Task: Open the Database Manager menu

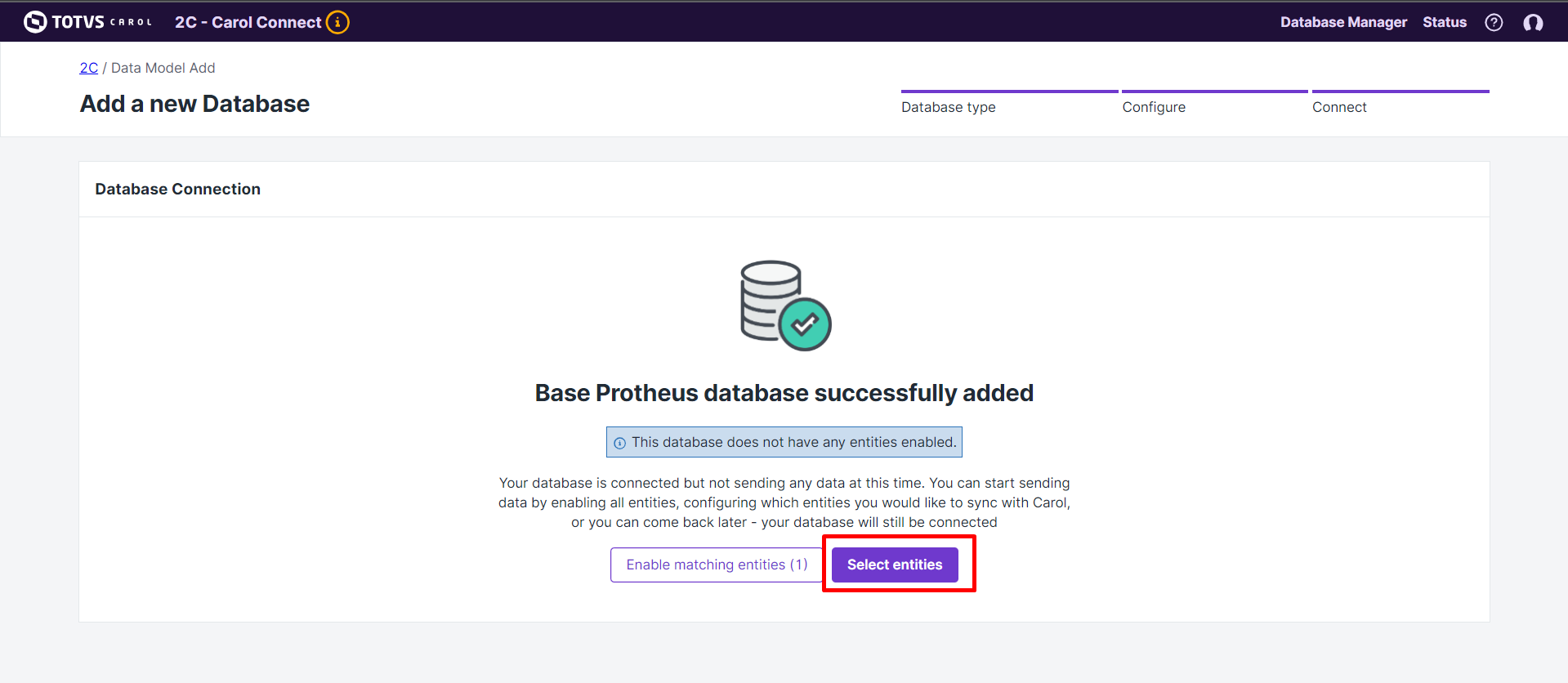Action: tap(1343, 22)
